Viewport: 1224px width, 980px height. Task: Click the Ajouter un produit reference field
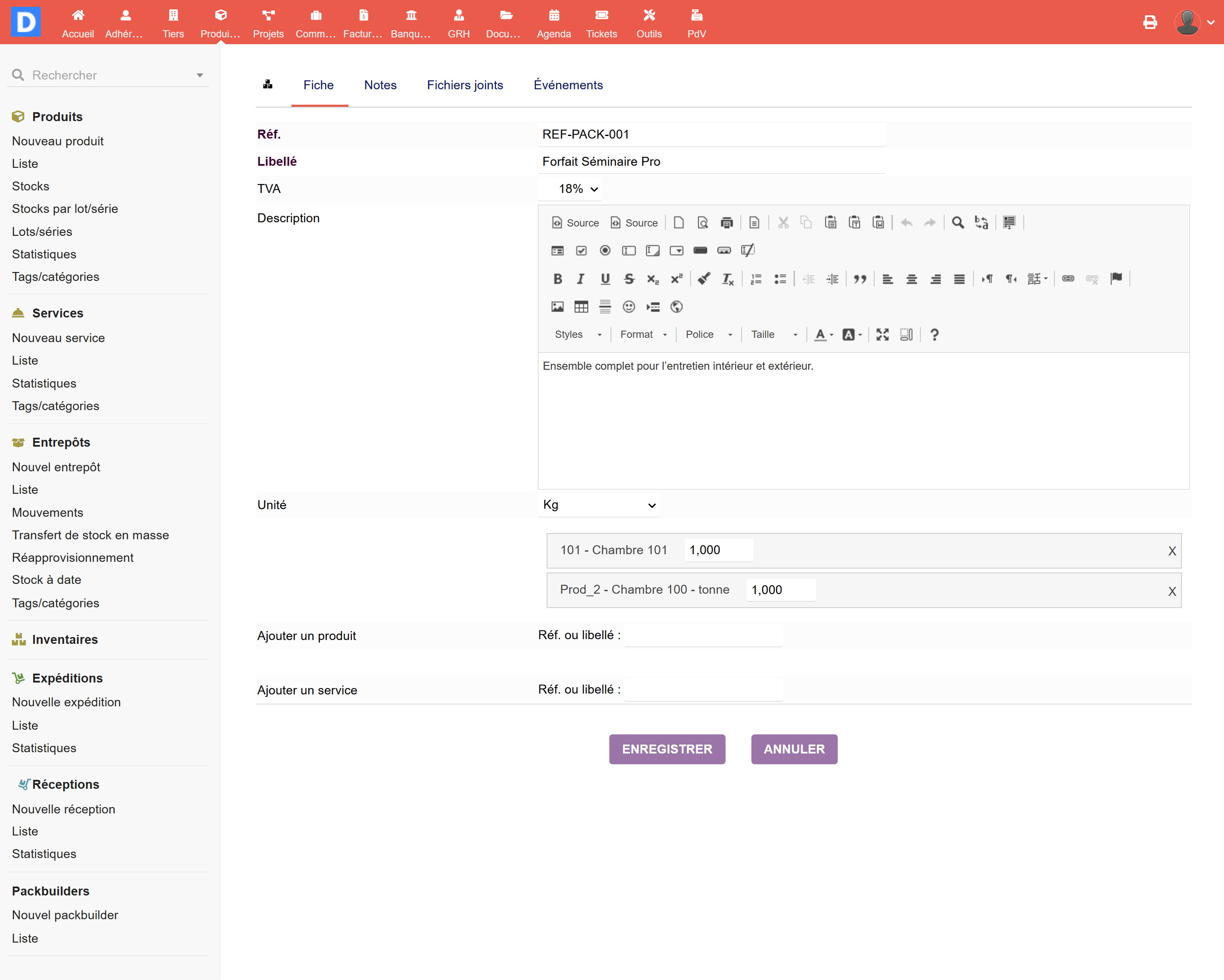703,635
